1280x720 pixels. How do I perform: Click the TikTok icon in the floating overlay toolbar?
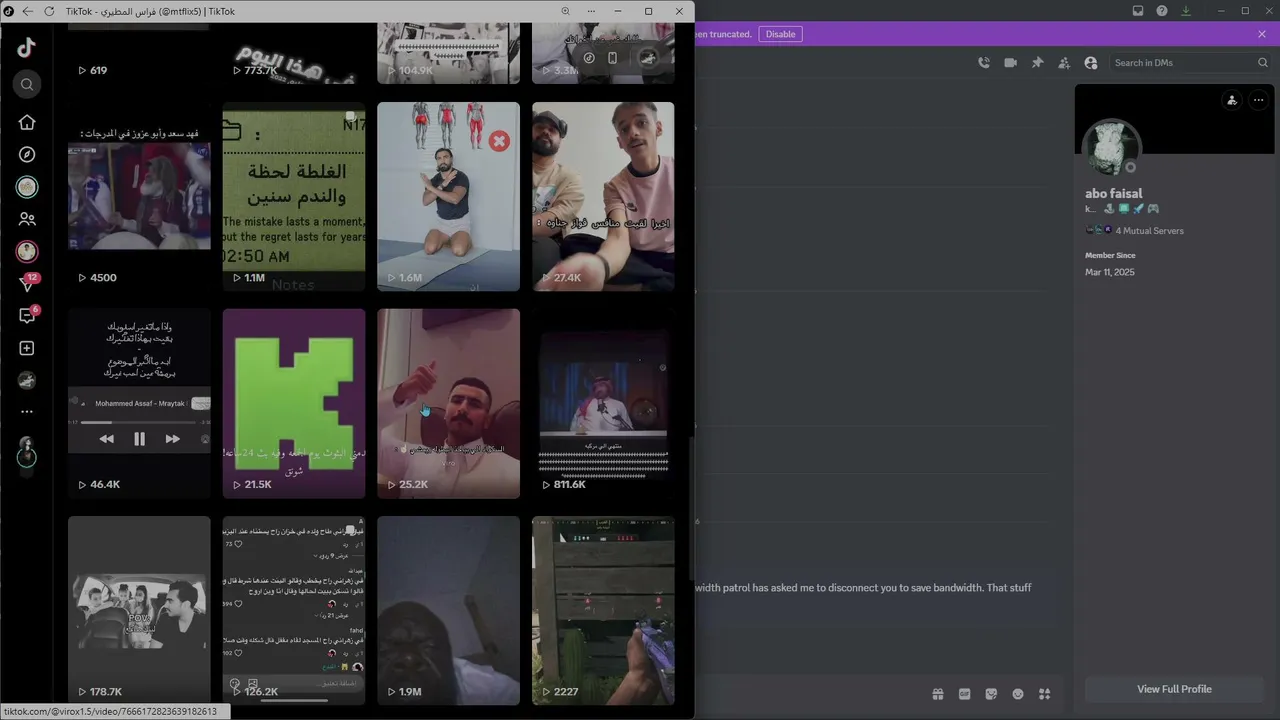point(589,58)
